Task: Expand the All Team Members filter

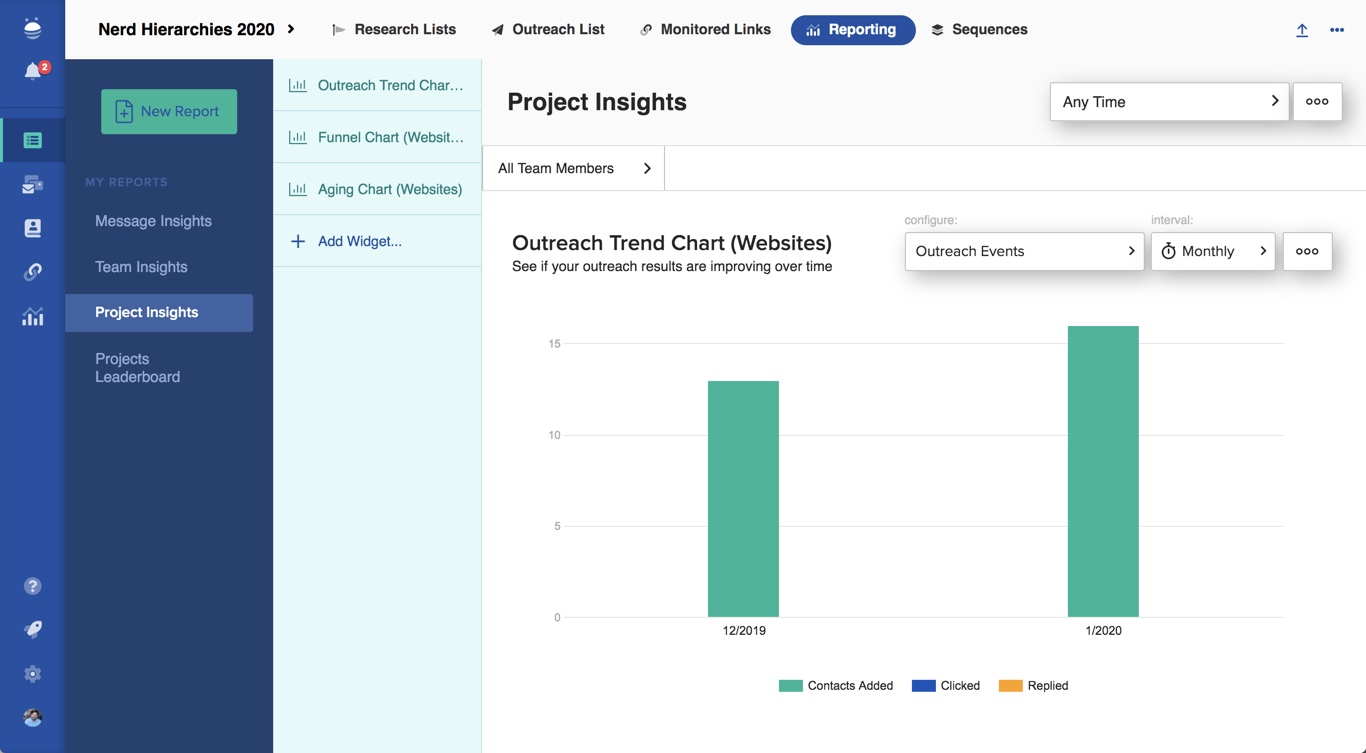Action: pyautogui.click(x=573, y=168)
